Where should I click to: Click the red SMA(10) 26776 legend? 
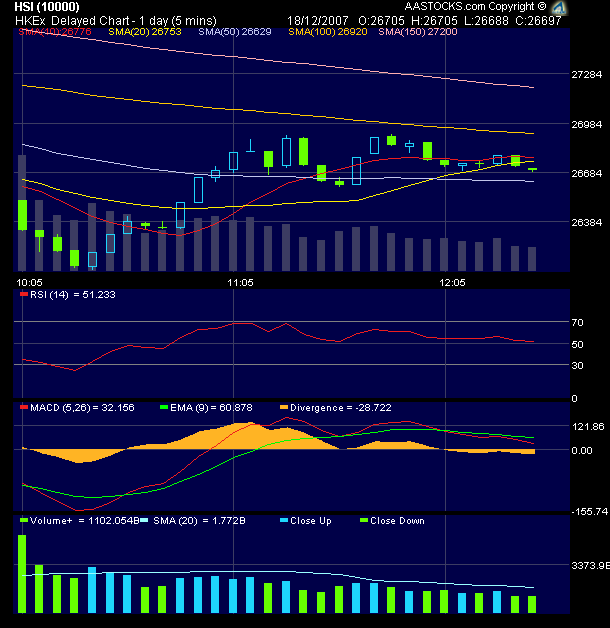pyautogui.click(x=55, y=32)
